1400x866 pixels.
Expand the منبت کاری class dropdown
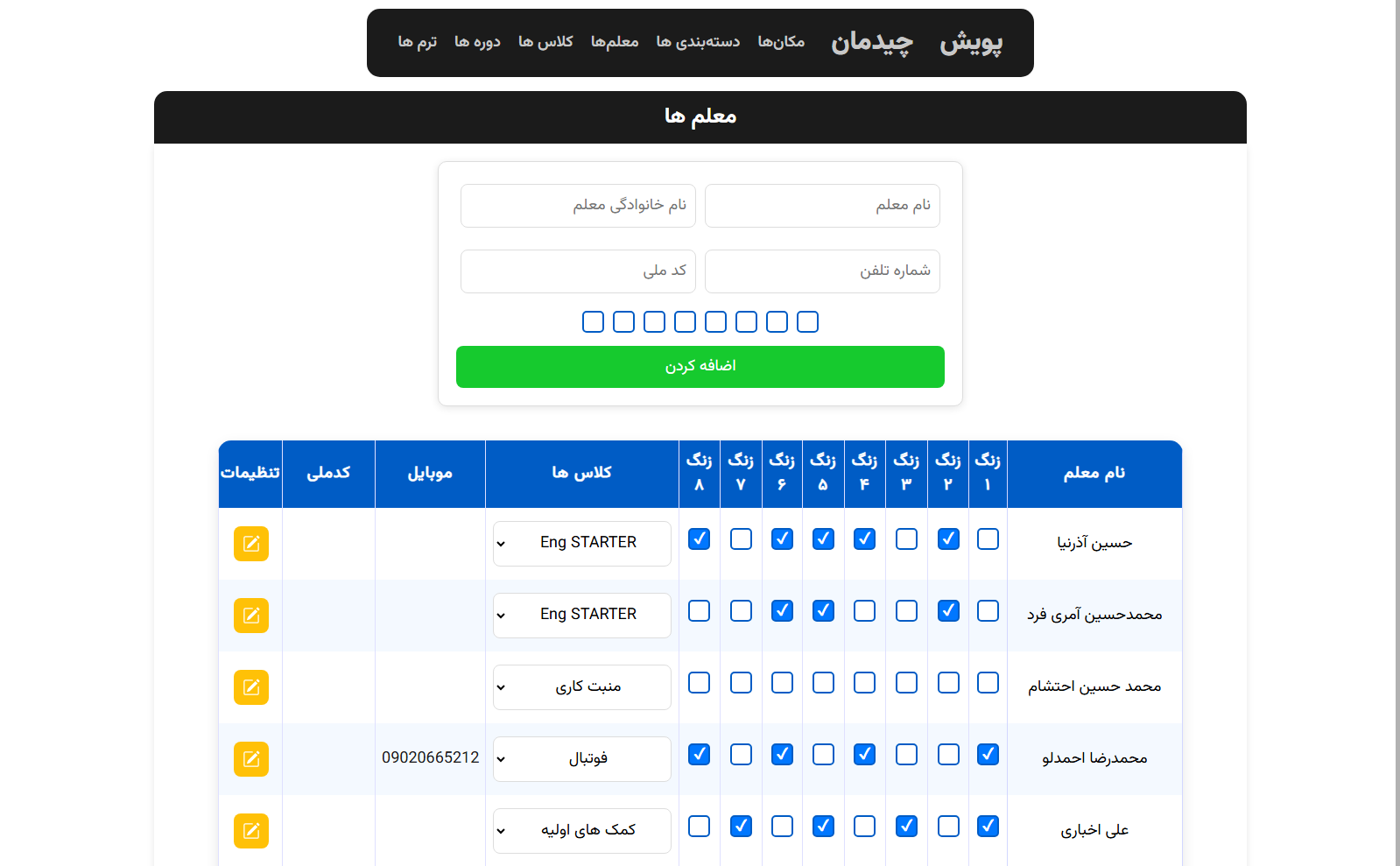[x=581, y=687]
